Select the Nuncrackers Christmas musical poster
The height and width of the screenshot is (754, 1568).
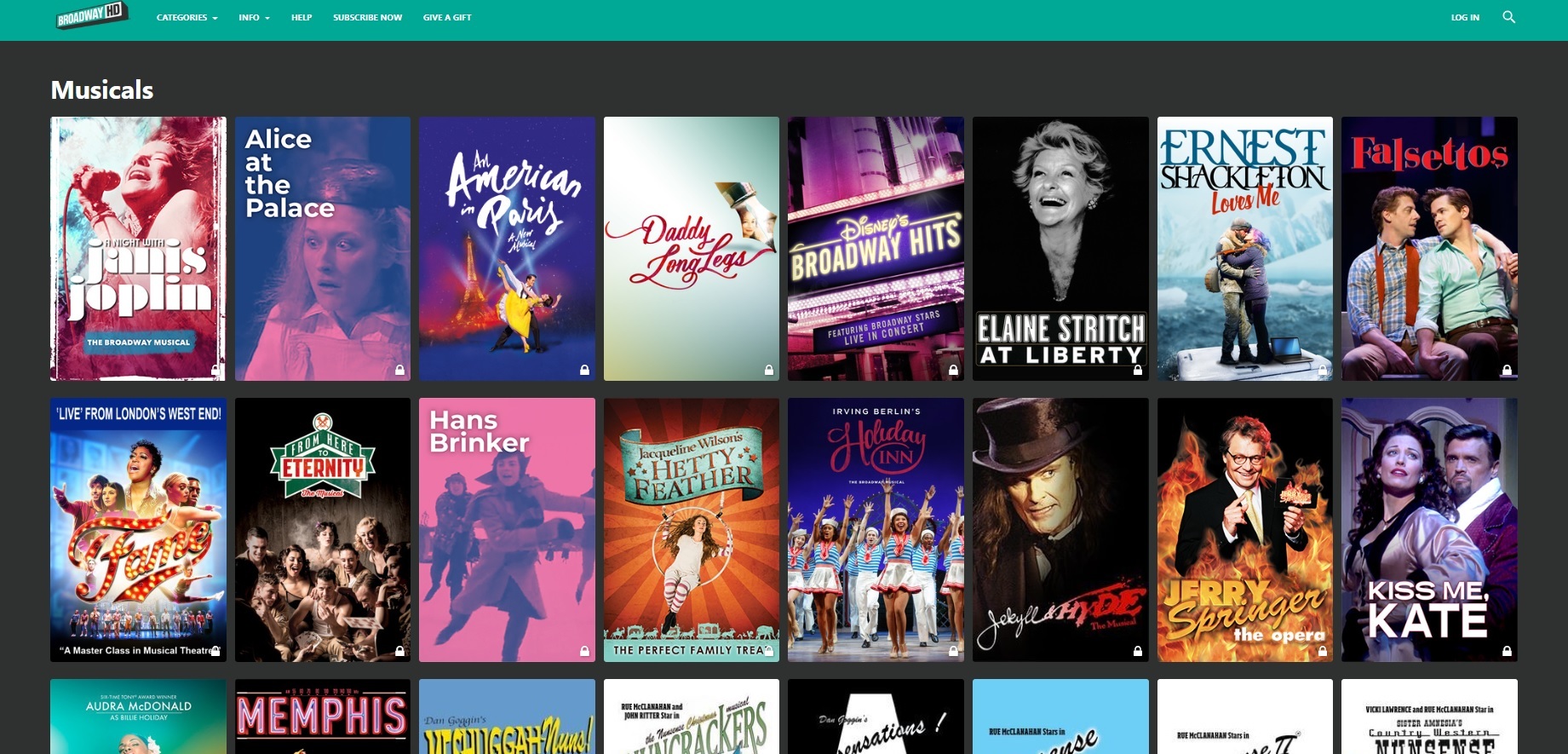[692, 717]
